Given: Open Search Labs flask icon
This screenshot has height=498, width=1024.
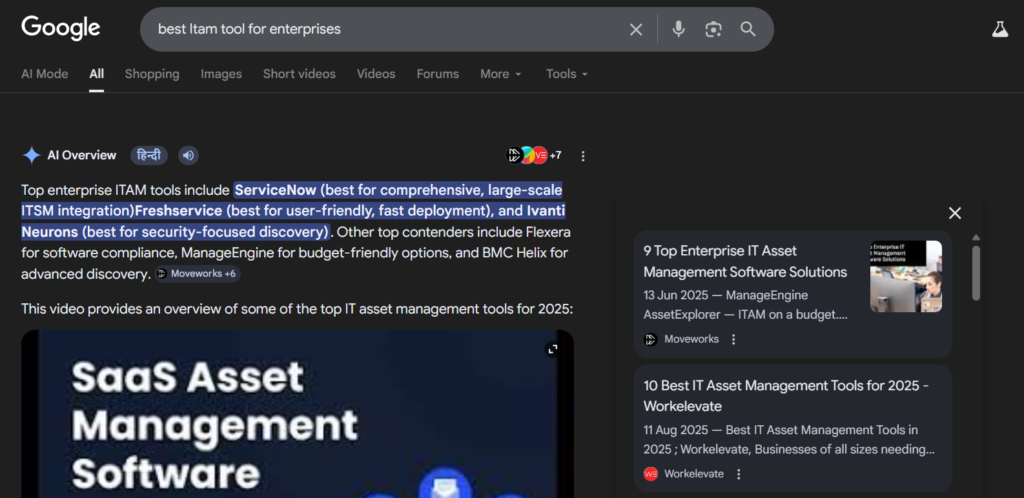Looking at the screenshot, I should [x=999, y=30].
